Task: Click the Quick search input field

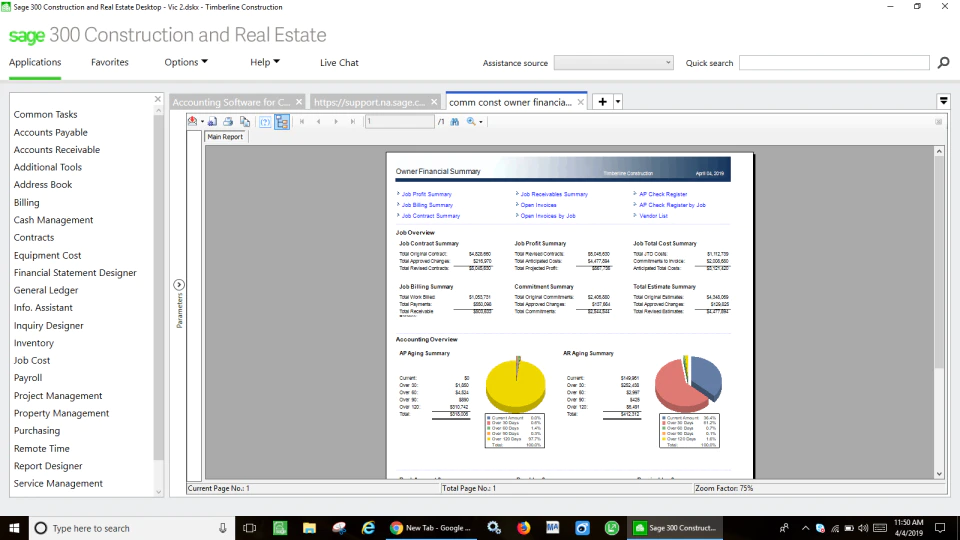Action: (834, 62)
